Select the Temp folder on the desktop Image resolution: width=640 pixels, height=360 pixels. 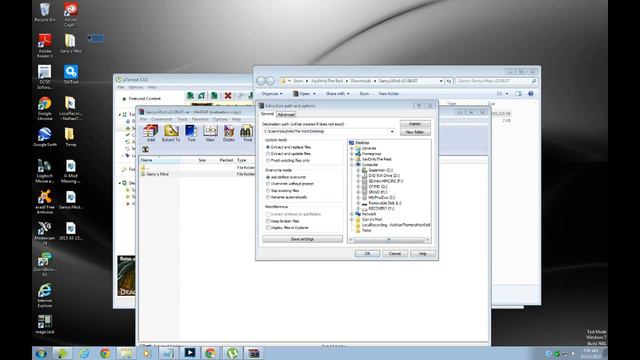[x=71, y=137]
